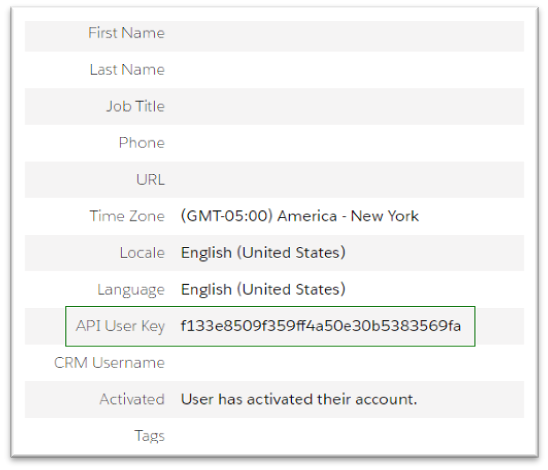This screenshot has width=548, height=470.
Task: Click the Language label
Action: tap(131, 290)
